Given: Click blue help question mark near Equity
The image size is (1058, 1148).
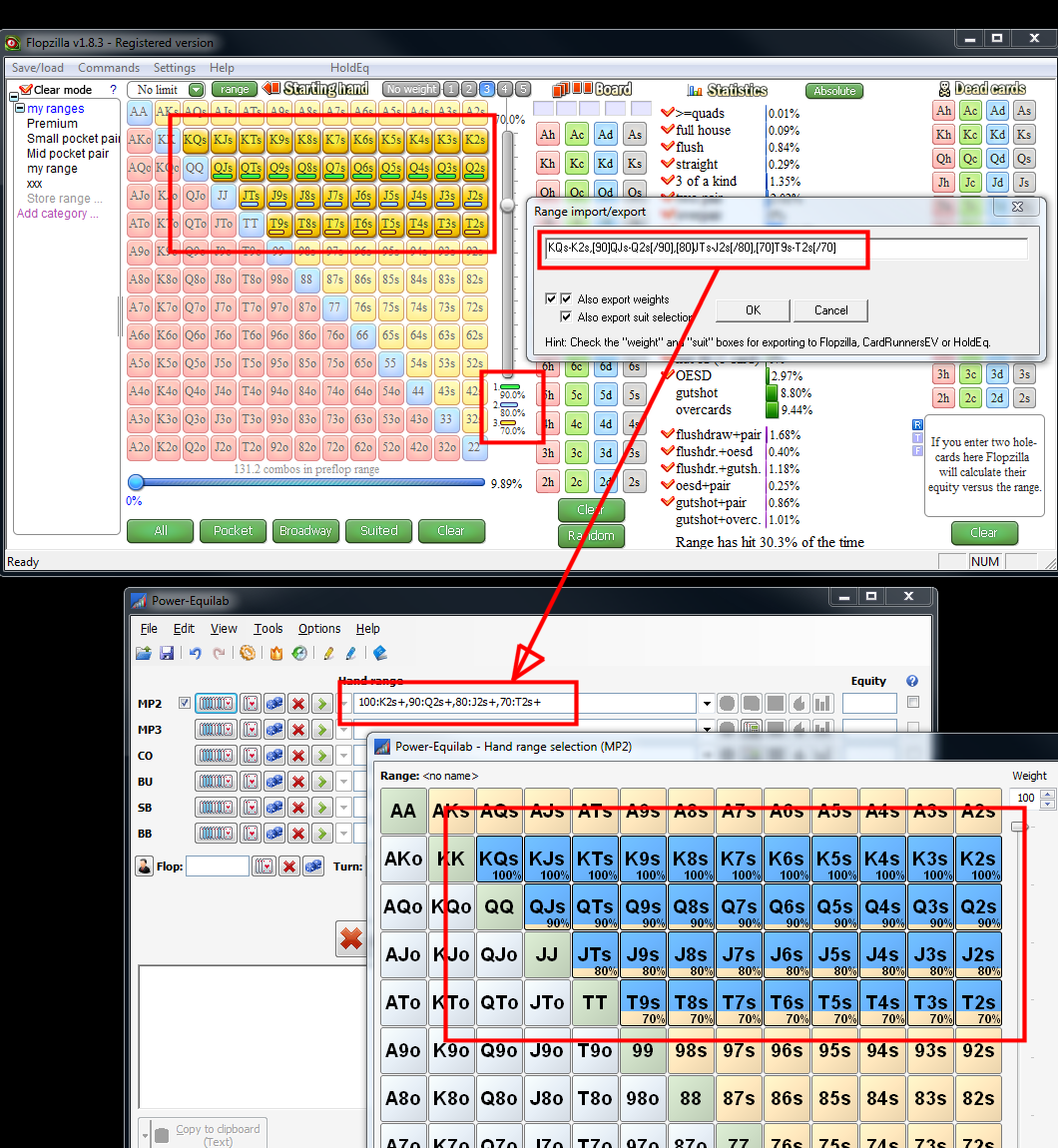Looking at the screenshot, I should point(912,681).
